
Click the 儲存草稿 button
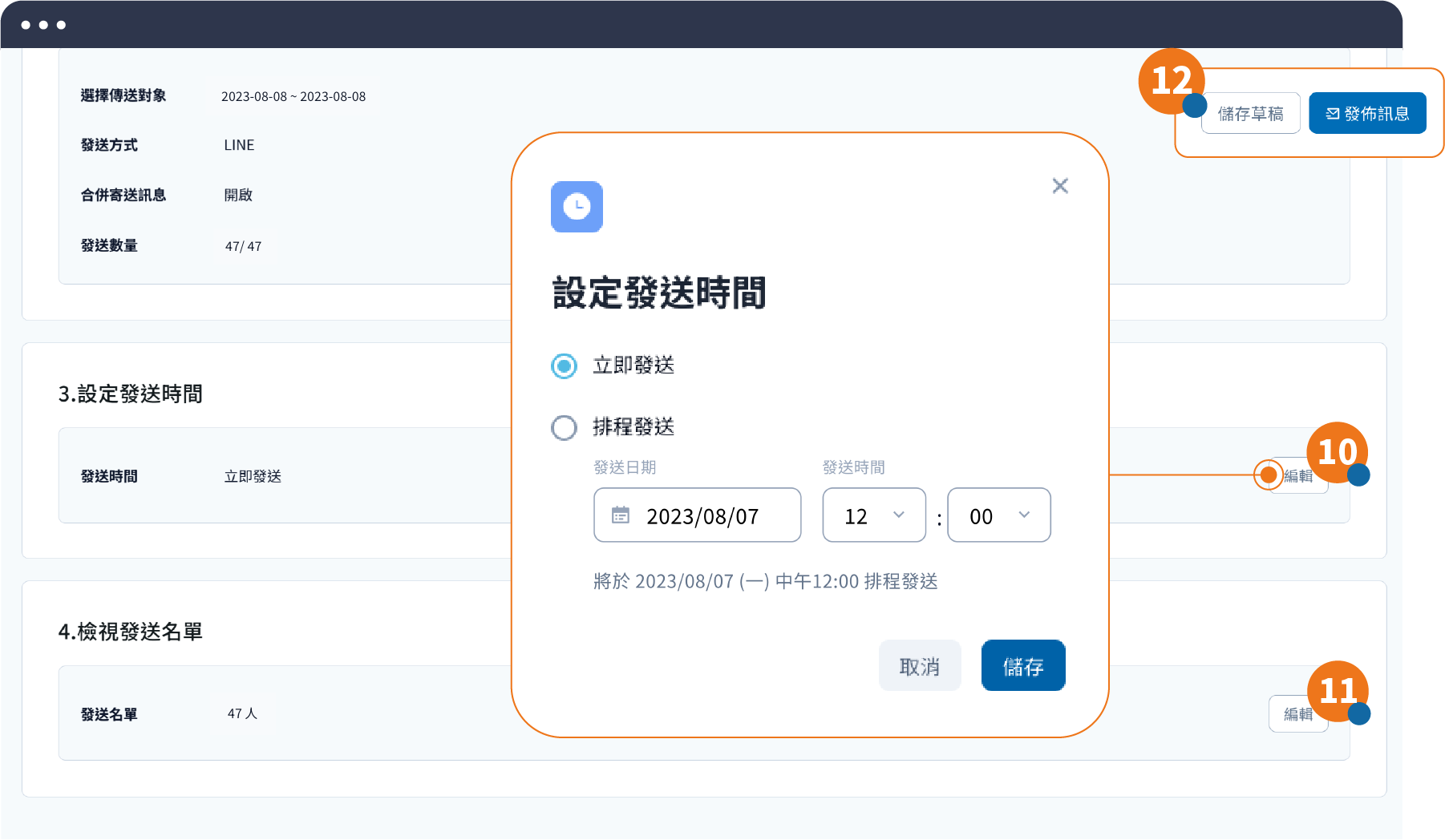point(1250,114)
